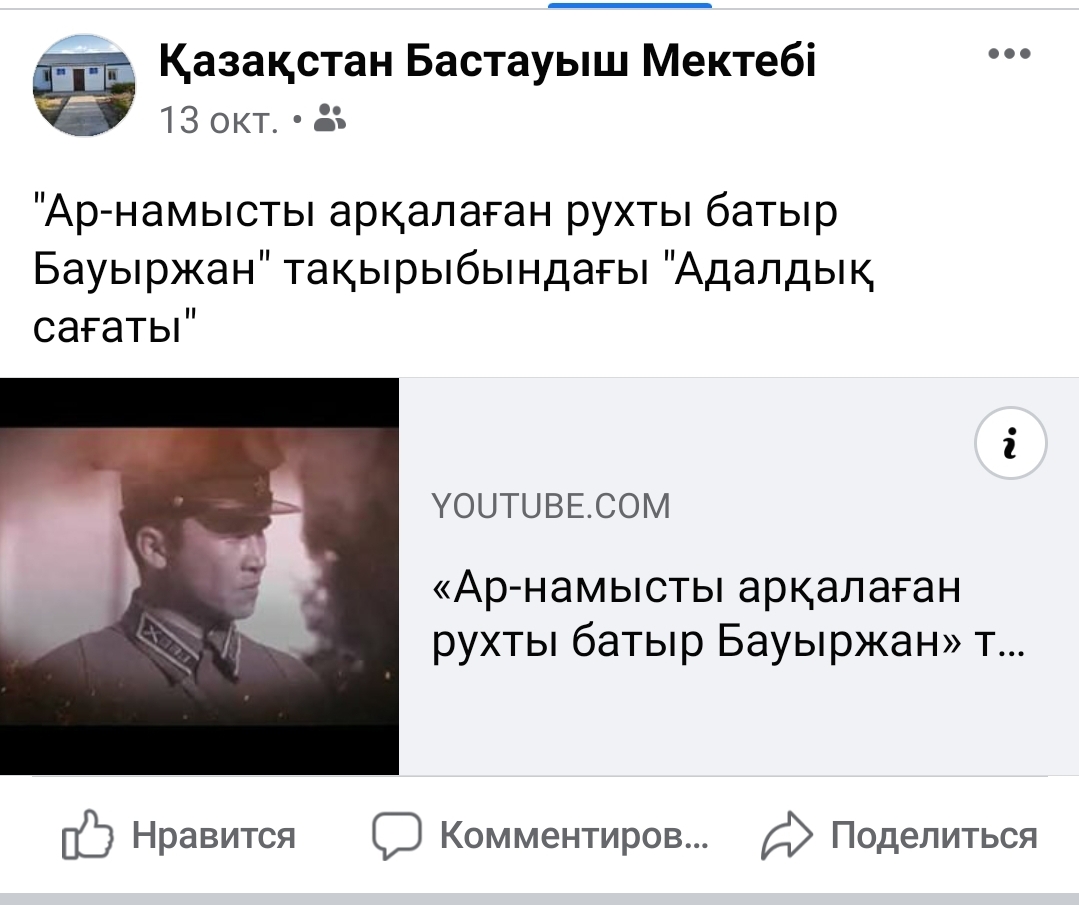1079x905 pixels.
Task: Click the friends audience icon
Action: 330,118
